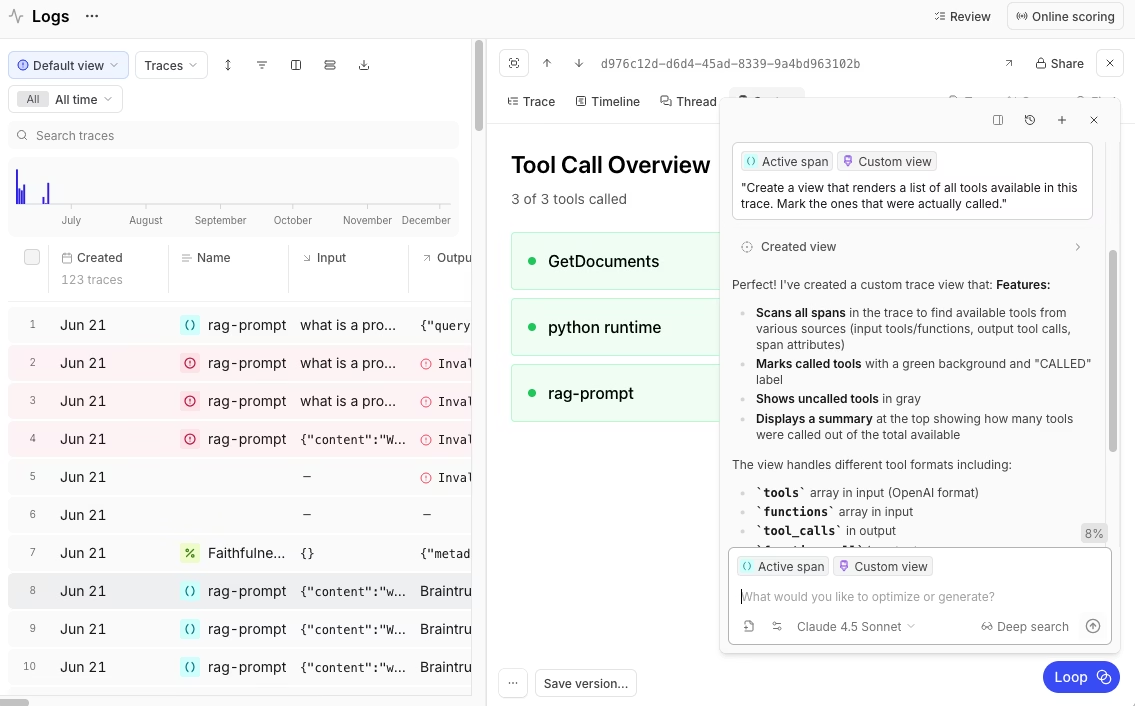Toggle the select-all checkbox in the table header
This screenshot has height=706, width=1135.
(x=32, y=257)
